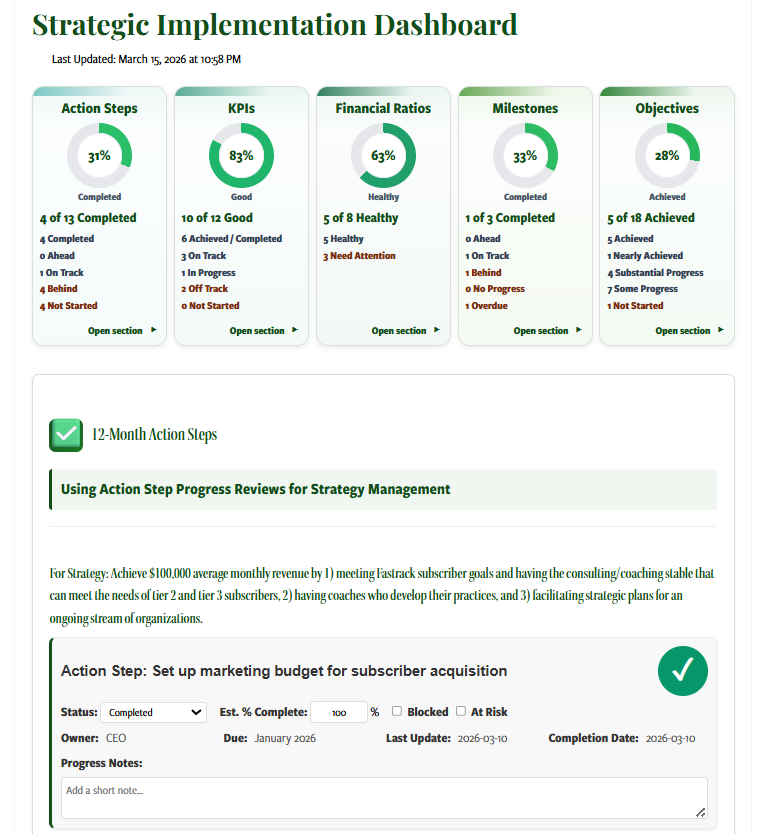Screen dimensions: 766x834
Task: Click '1 Overdue' in Milestones card
Action: click(487, 306)
